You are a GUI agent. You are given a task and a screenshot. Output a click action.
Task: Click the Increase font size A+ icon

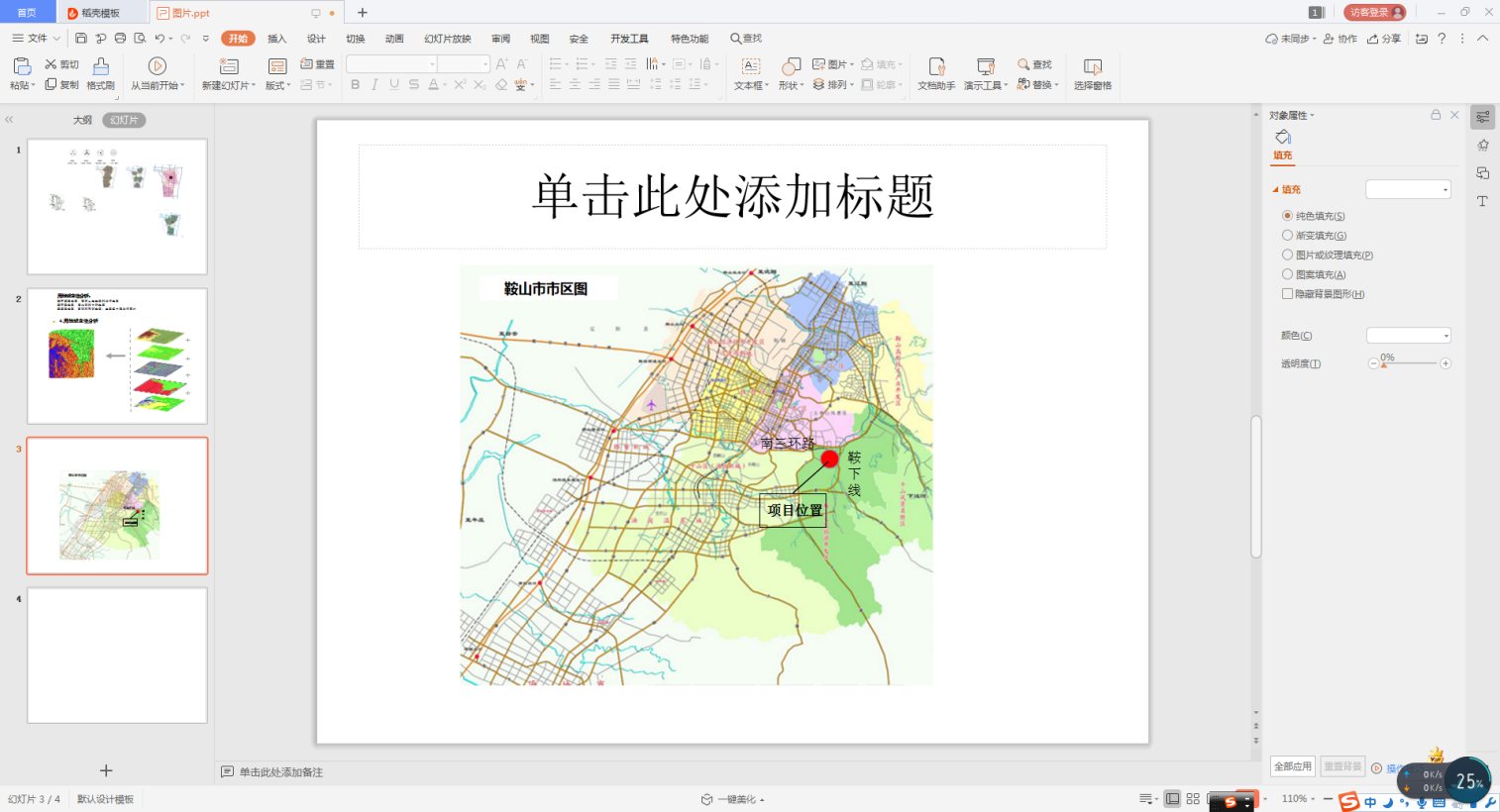click(501, 64)
